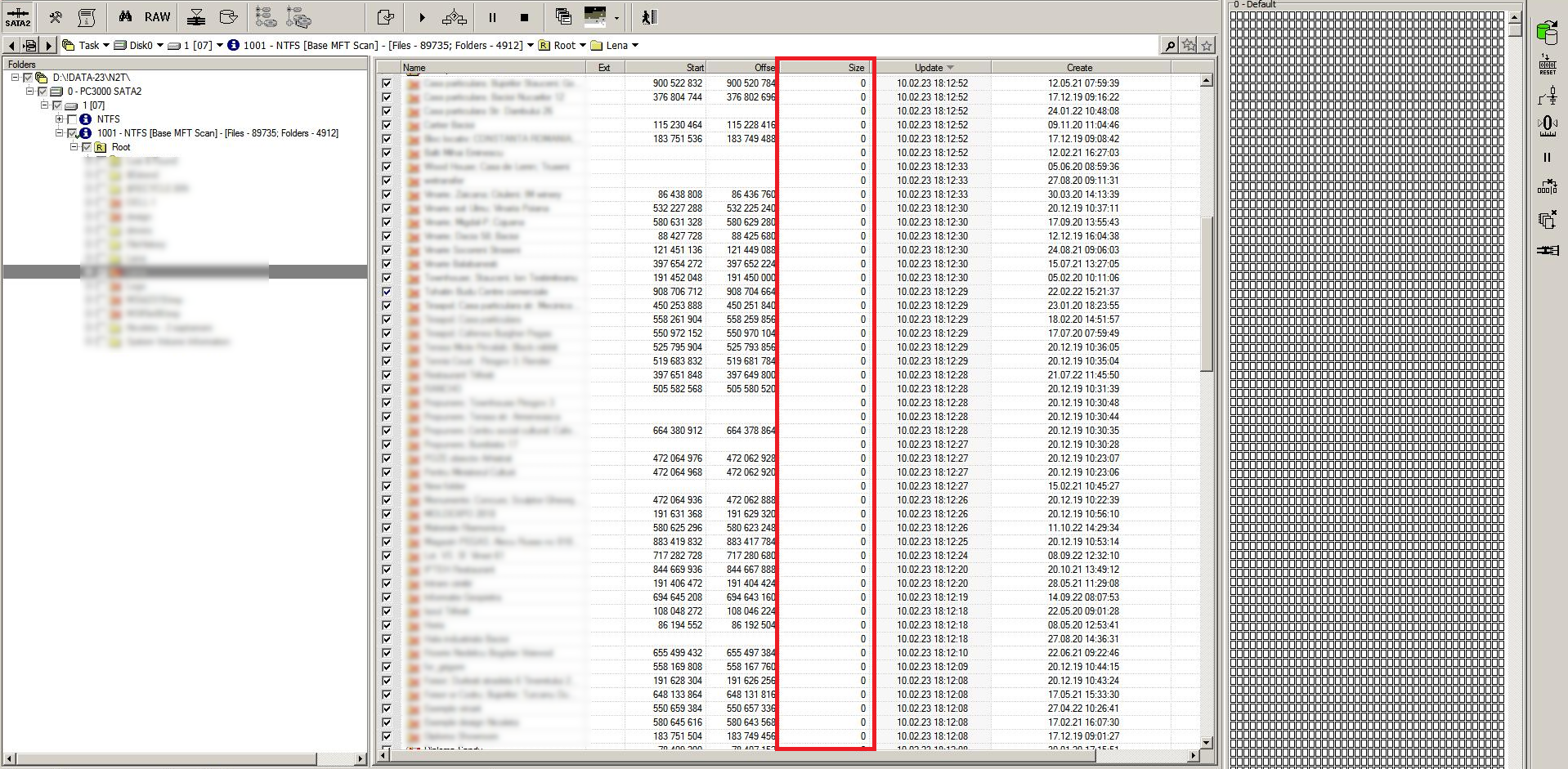Toggle the Root folder checkbox in tree
Viewport: 1568px width, 769px height.
pos(87,147)
